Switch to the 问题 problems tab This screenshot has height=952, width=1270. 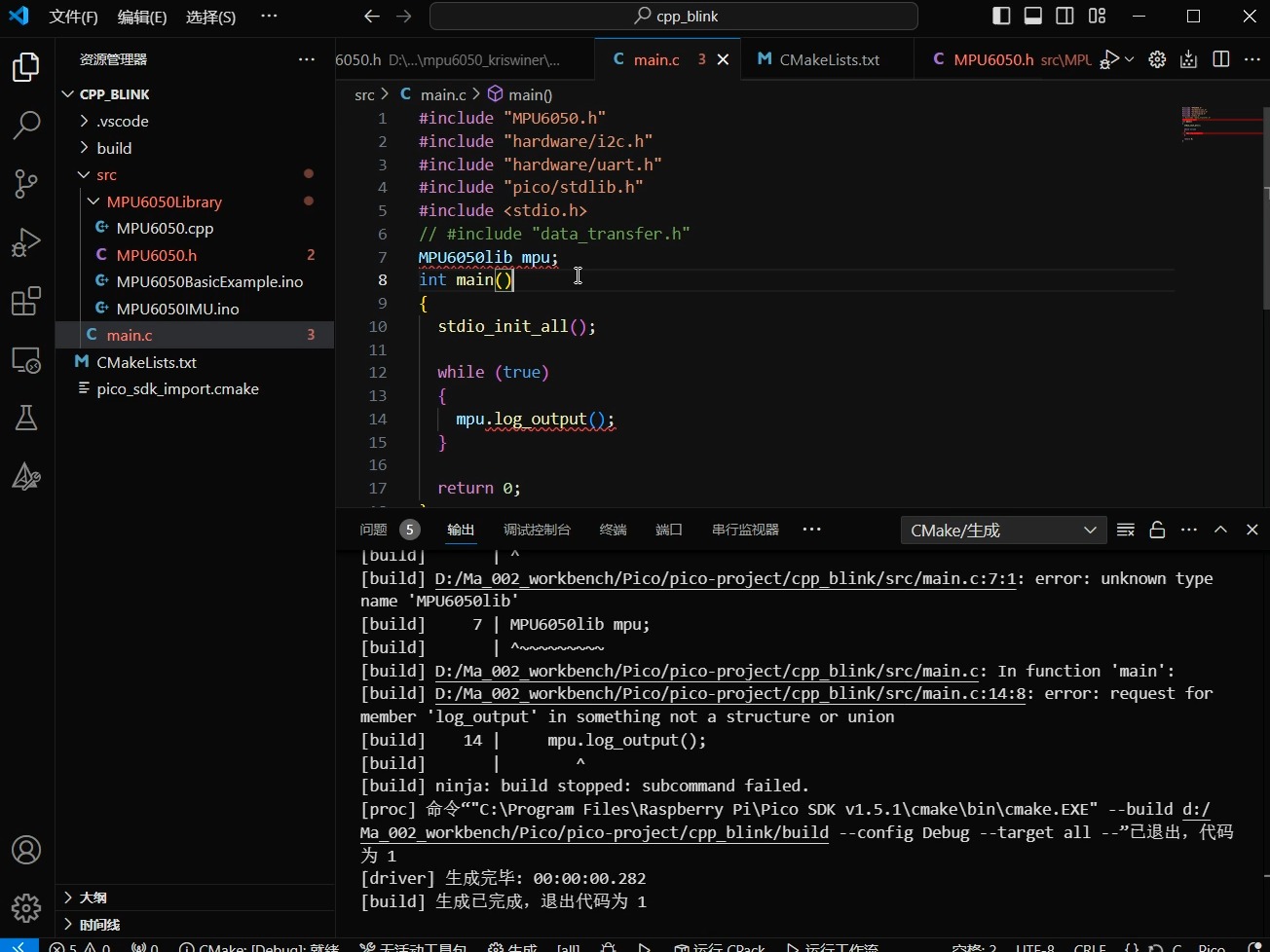(389, 530)
